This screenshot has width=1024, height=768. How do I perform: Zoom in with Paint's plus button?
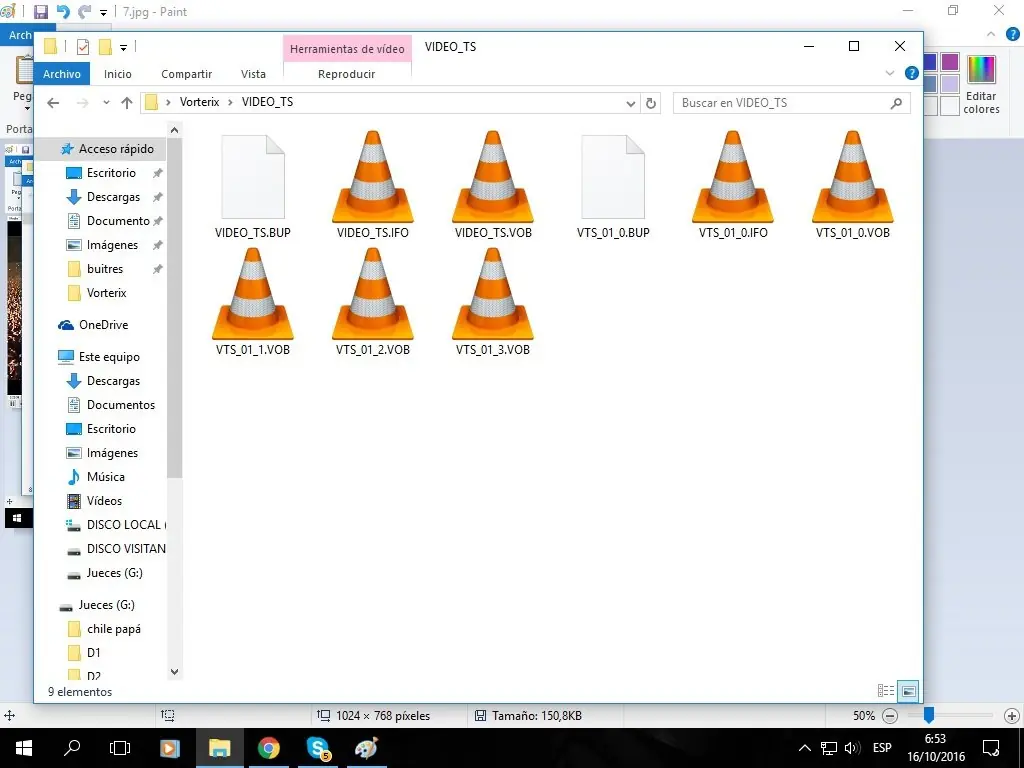(x=1012, y=716)
